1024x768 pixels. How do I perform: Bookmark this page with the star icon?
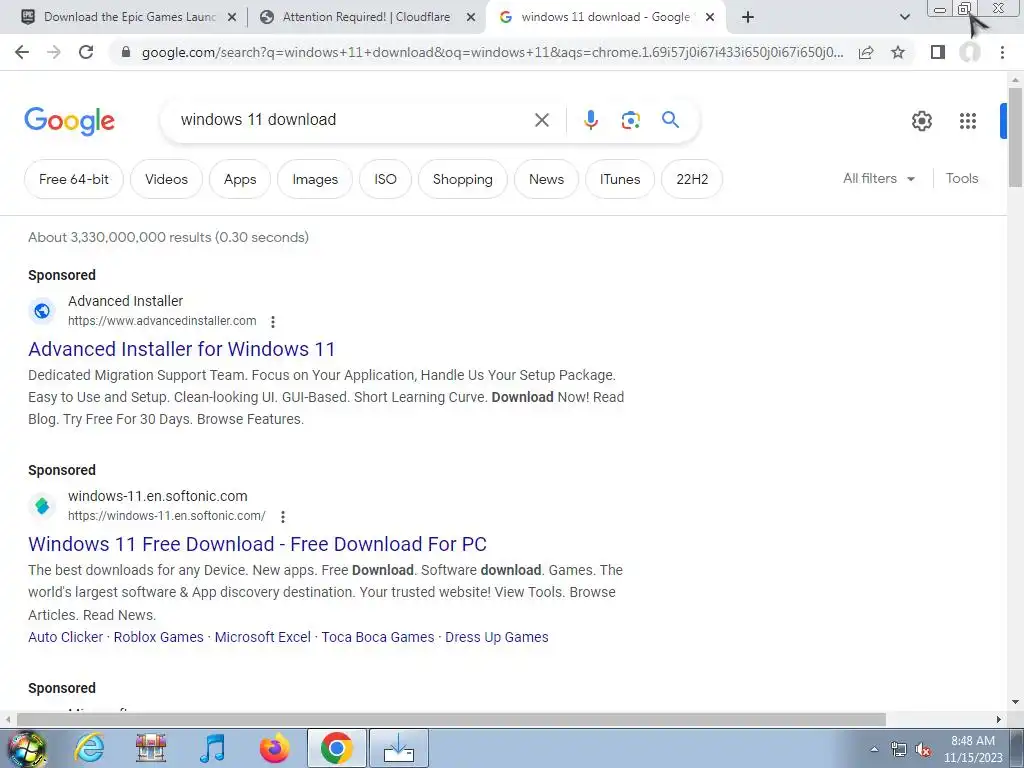898,52
